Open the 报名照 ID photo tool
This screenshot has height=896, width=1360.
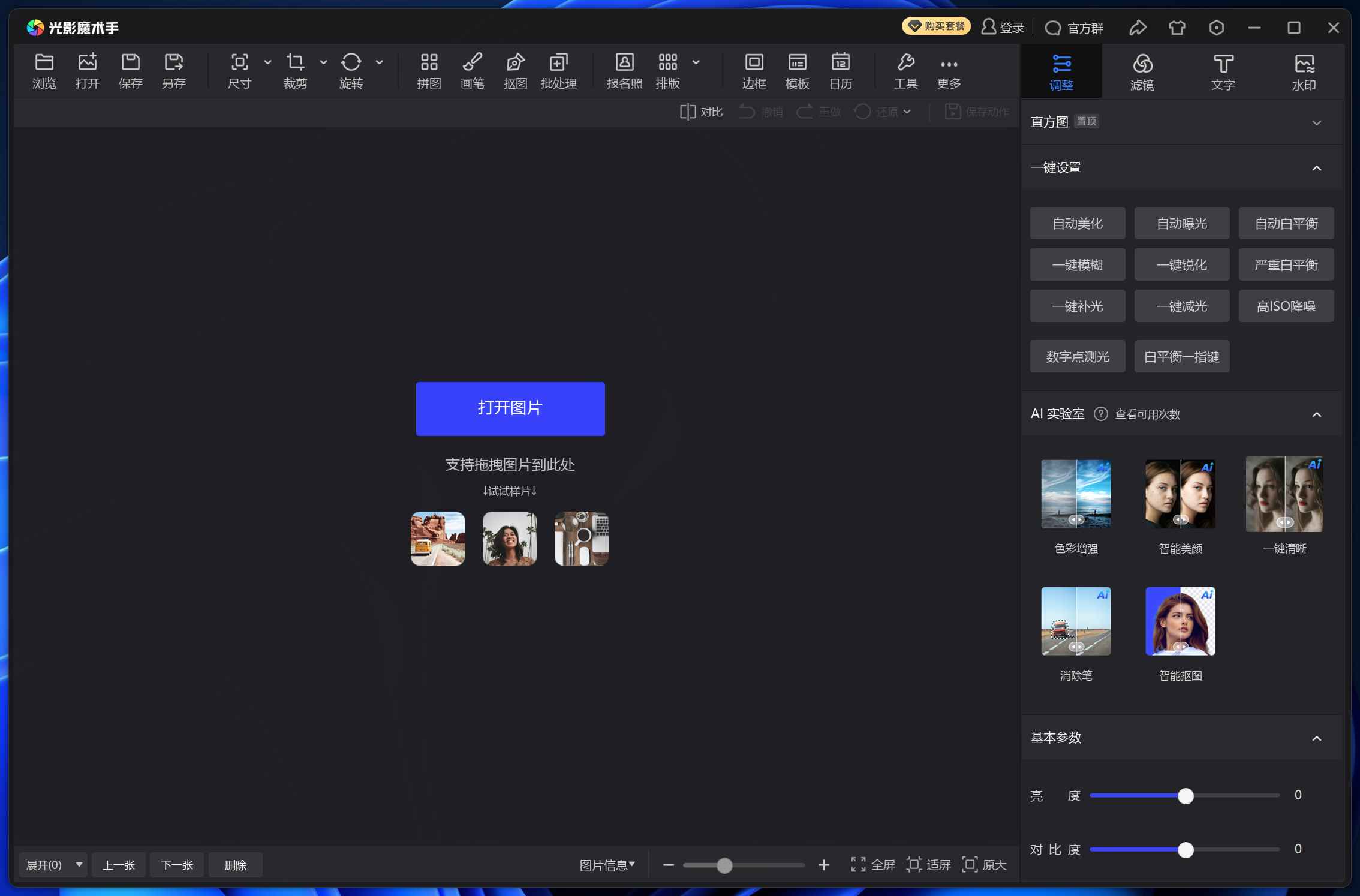click(x=624, y=70)
